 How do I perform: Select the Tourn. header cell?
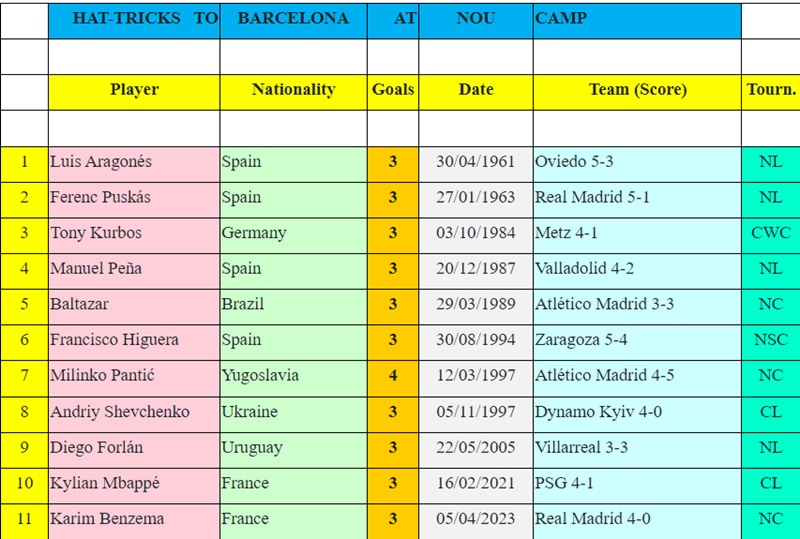coord(771,92)
